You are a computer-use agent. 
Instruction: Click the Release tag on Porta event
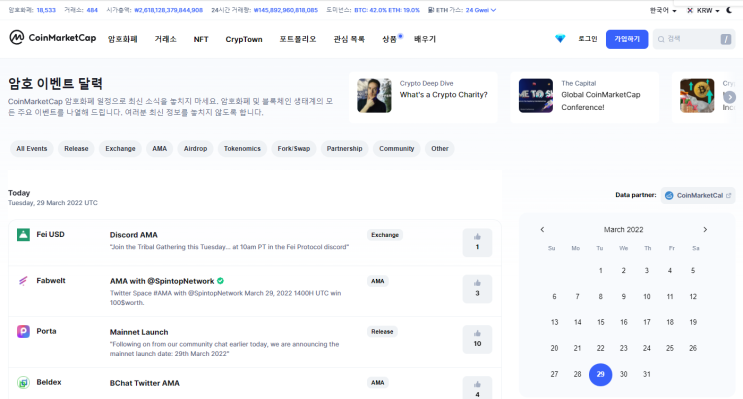click(x=382, y=332)
